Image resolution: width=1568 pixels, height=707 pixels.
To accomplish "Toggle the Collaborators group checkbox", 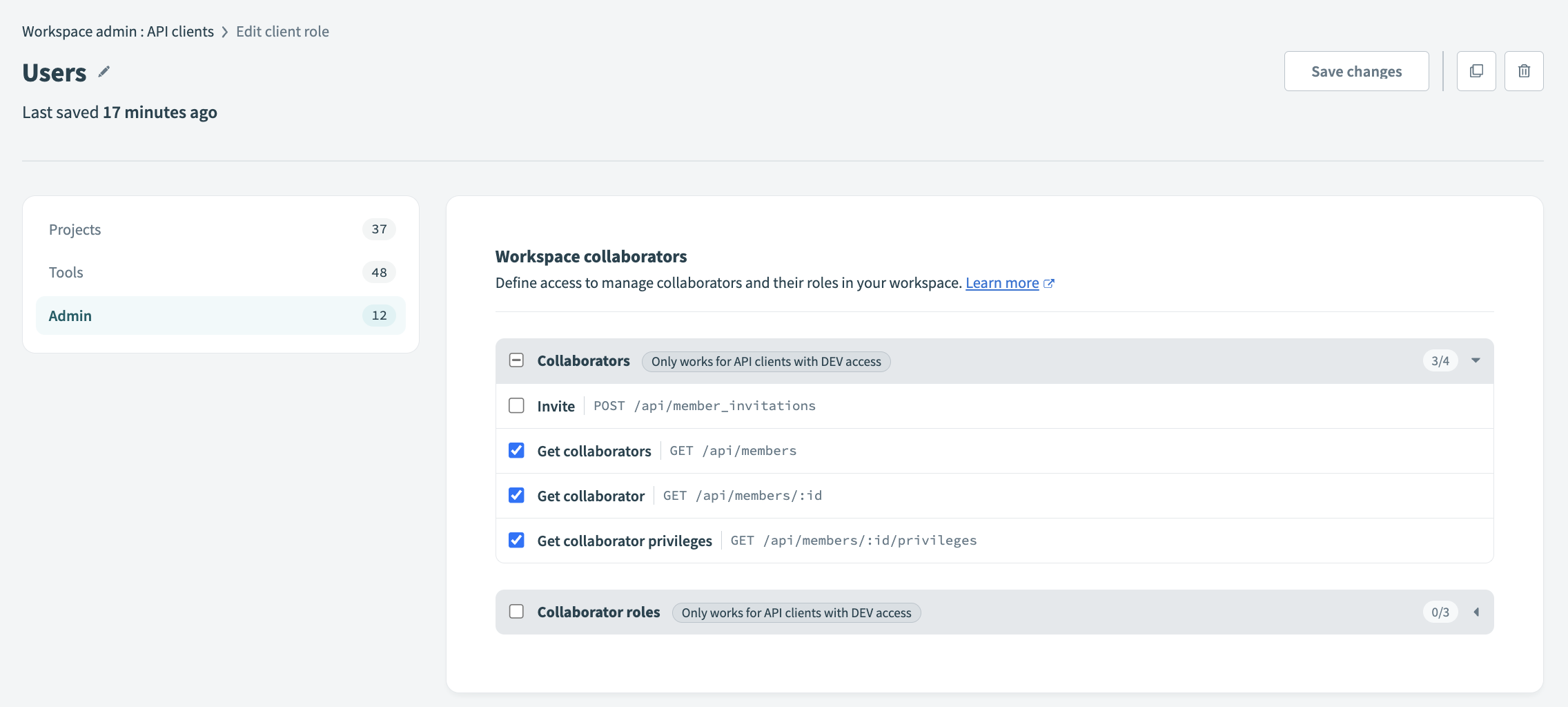I will tap(516, 360).
